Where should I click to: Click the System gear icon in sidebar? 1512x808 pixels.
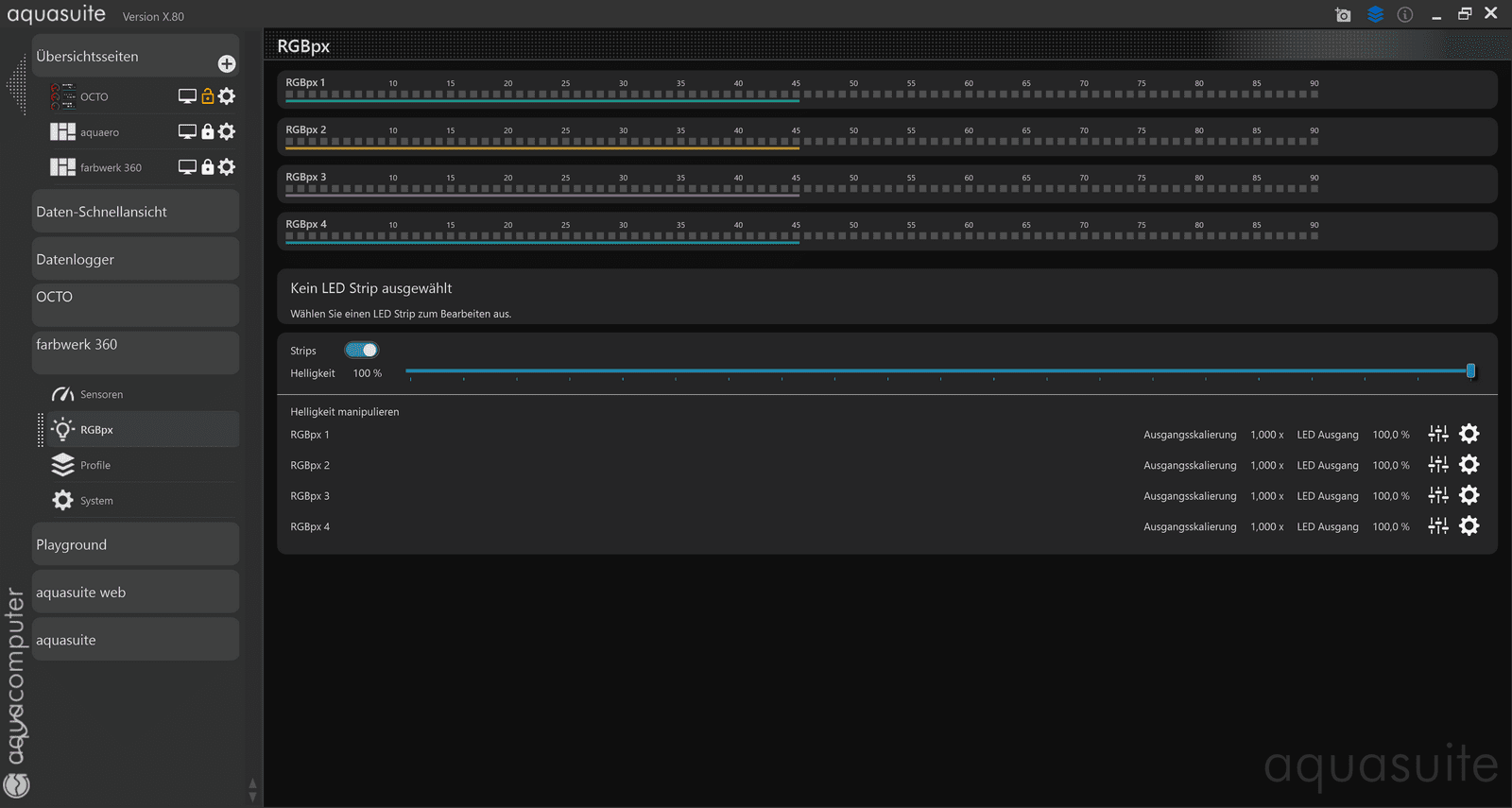pyautogui.click(x=62, y=500)
